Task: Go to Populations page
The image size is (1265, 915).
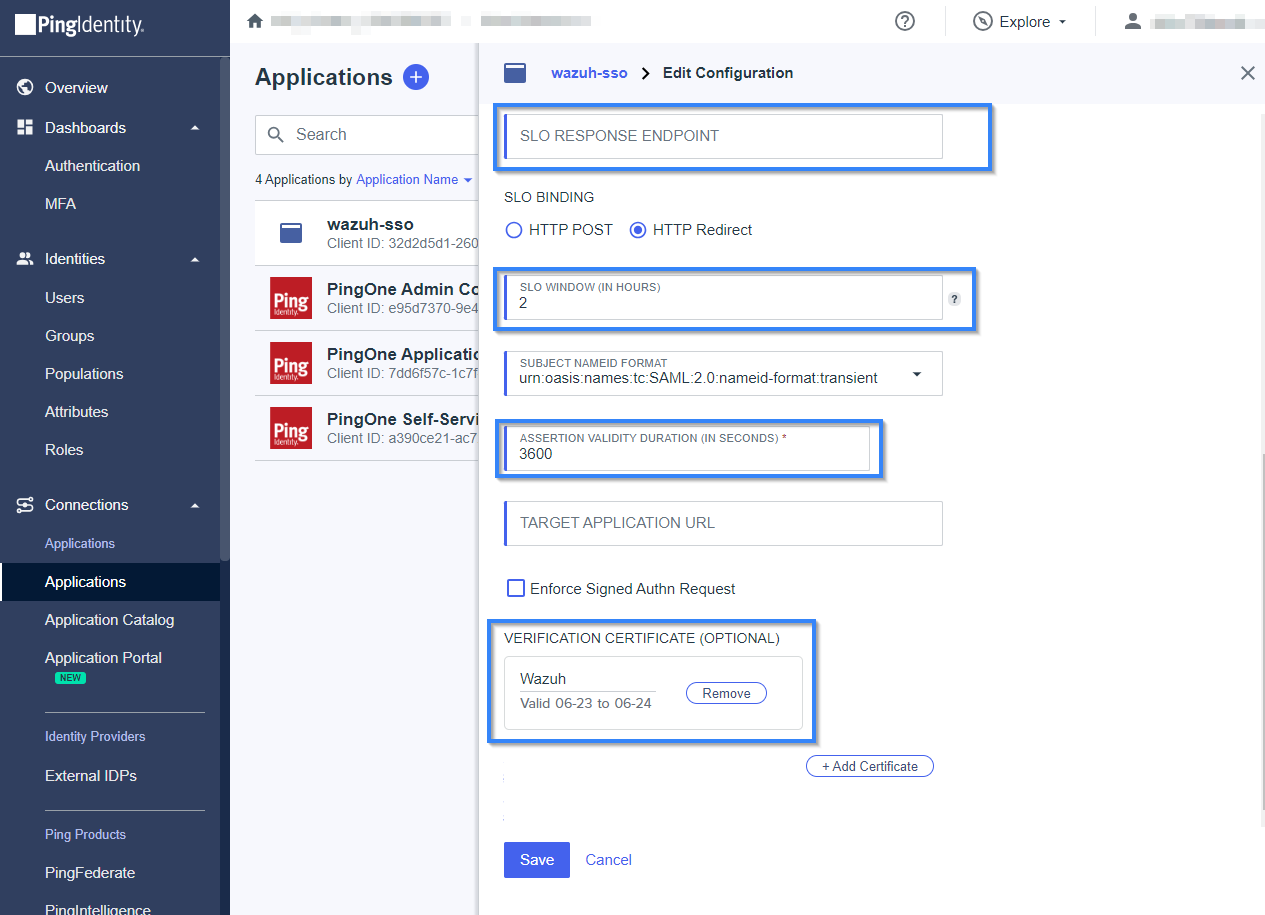Action: 84,374
